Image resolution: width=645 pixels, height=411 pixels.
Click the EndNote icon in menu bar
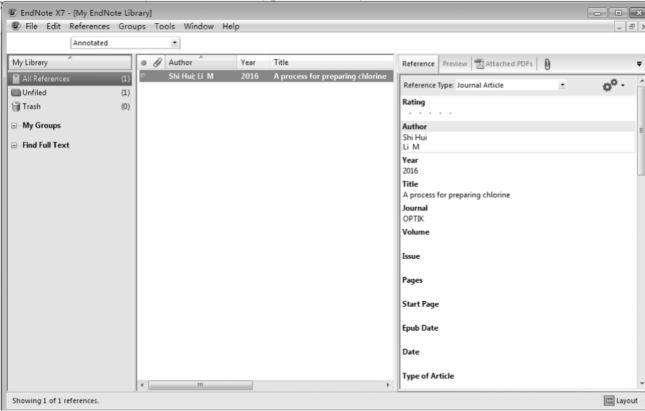click(x=16, y=26)
